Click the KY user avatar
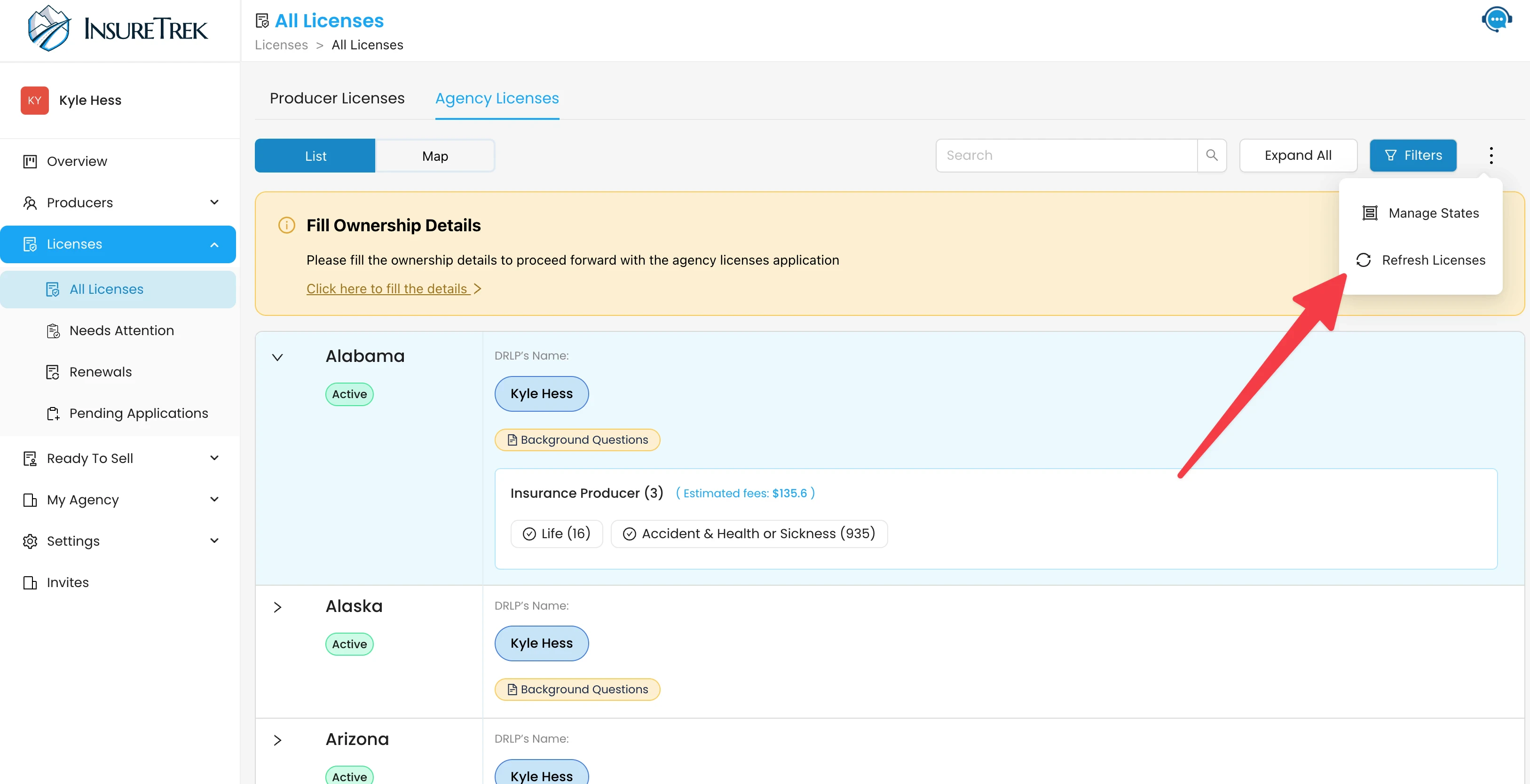Image resolution: width=1530 pixels, height=784 pixels. 34,101
